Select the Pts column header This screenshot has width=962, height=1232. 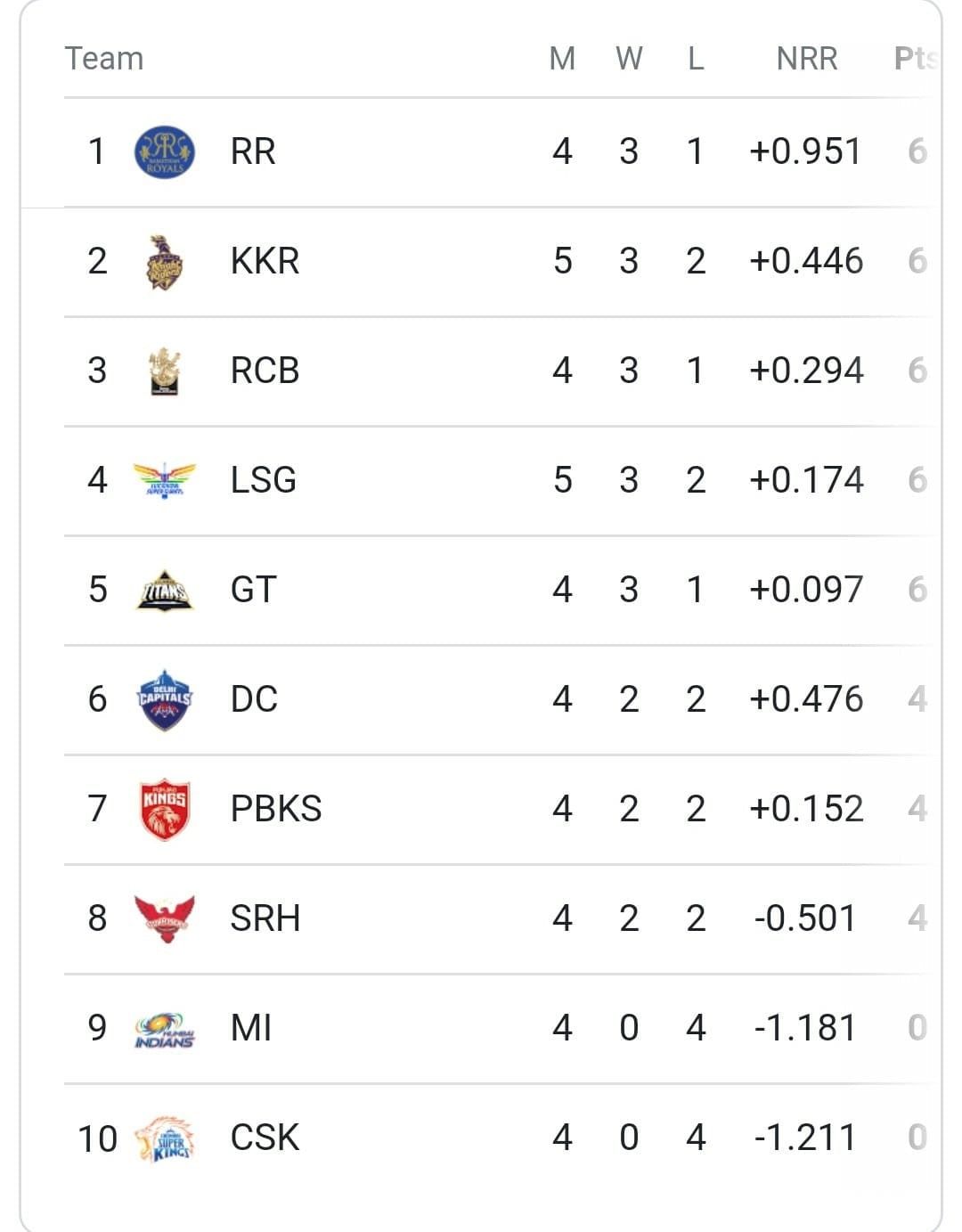click(917, 59)
